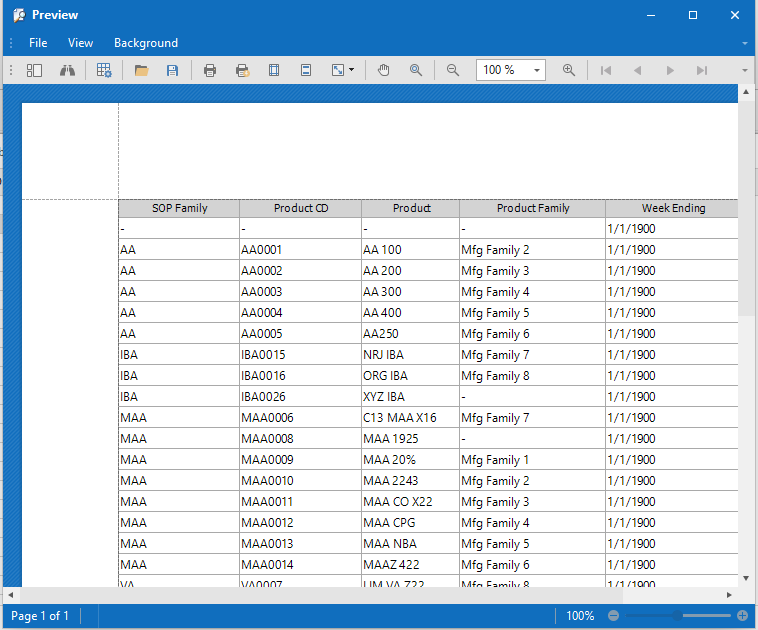The width and height of the screenshot is (758, 630).
Task: Click the Product CD column header
Action: (301, 208)
